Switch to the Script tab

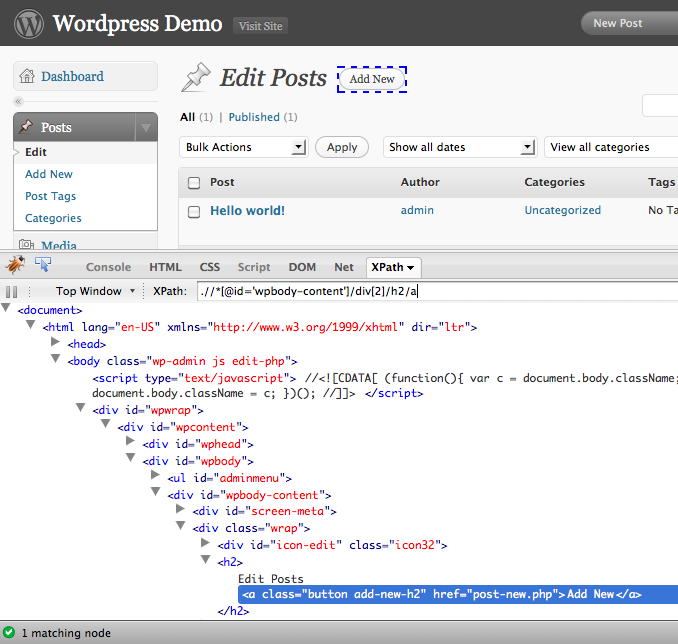pos(254,267)
